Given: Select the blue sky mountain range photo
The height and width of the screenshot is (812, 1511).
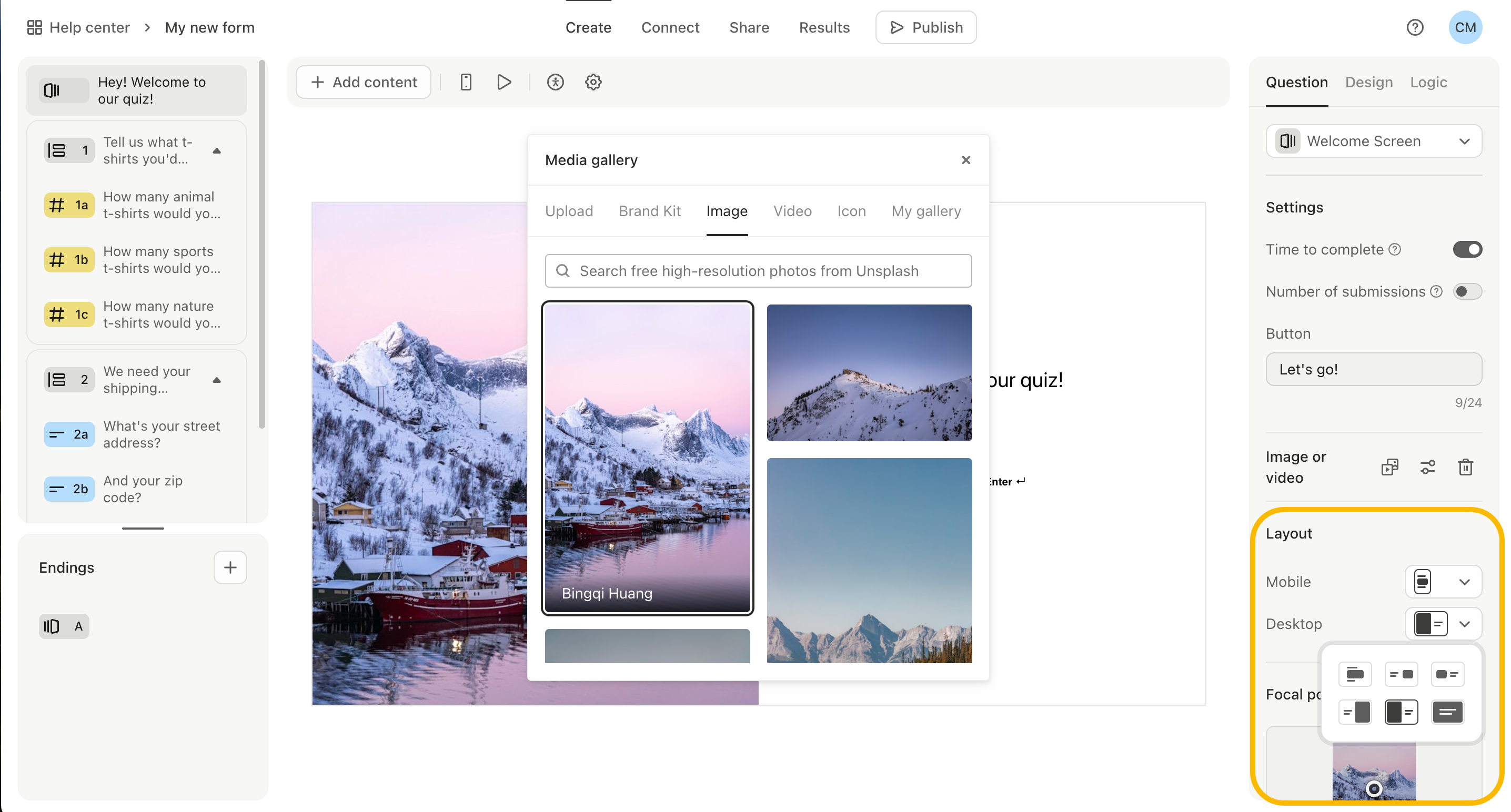Looking at the screenshot, I should click(x=869, y=561).
